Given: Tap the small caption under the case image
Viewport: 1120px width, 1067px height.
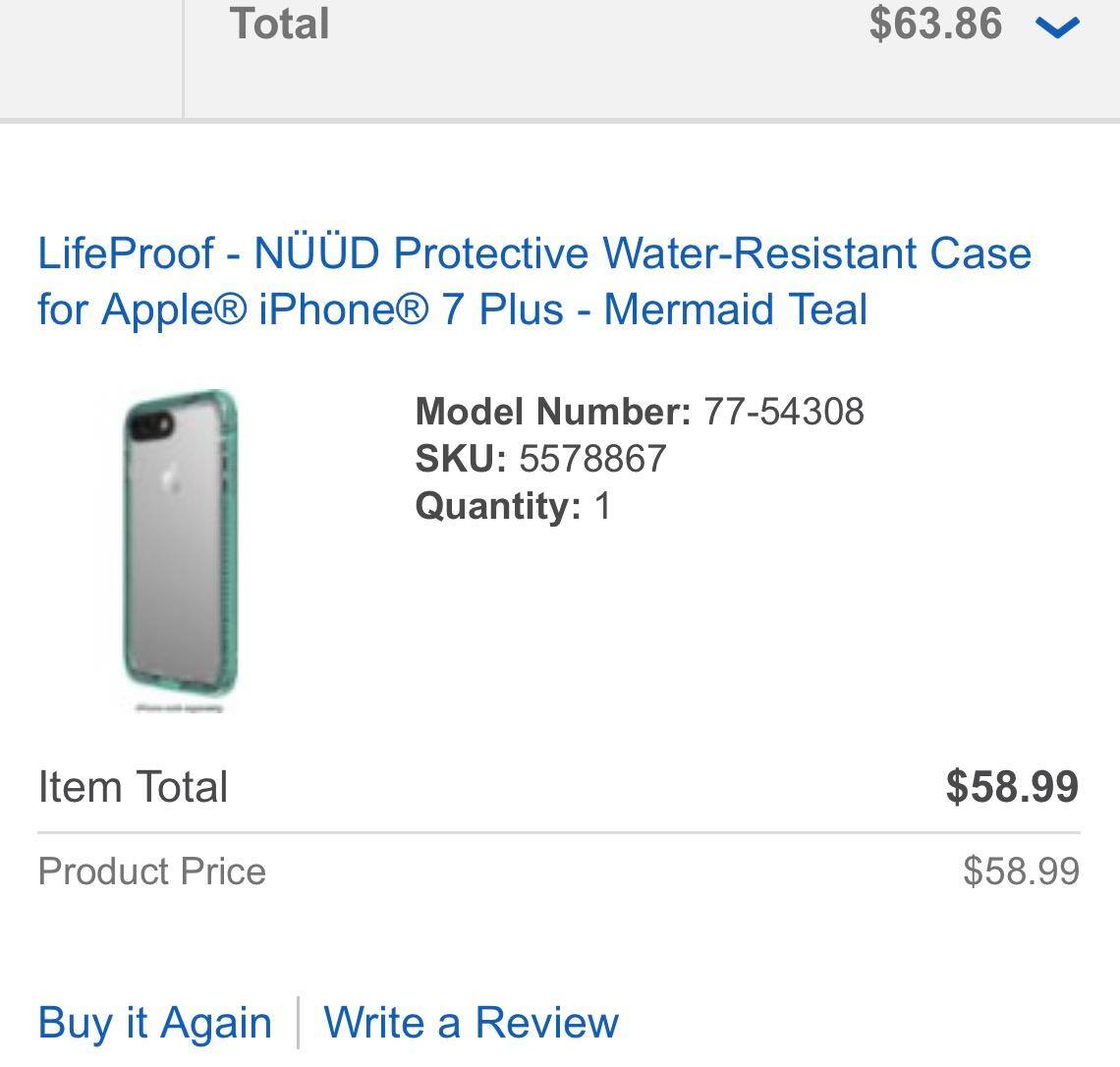Looking at the screenshot, I should [x=180, y=707].
